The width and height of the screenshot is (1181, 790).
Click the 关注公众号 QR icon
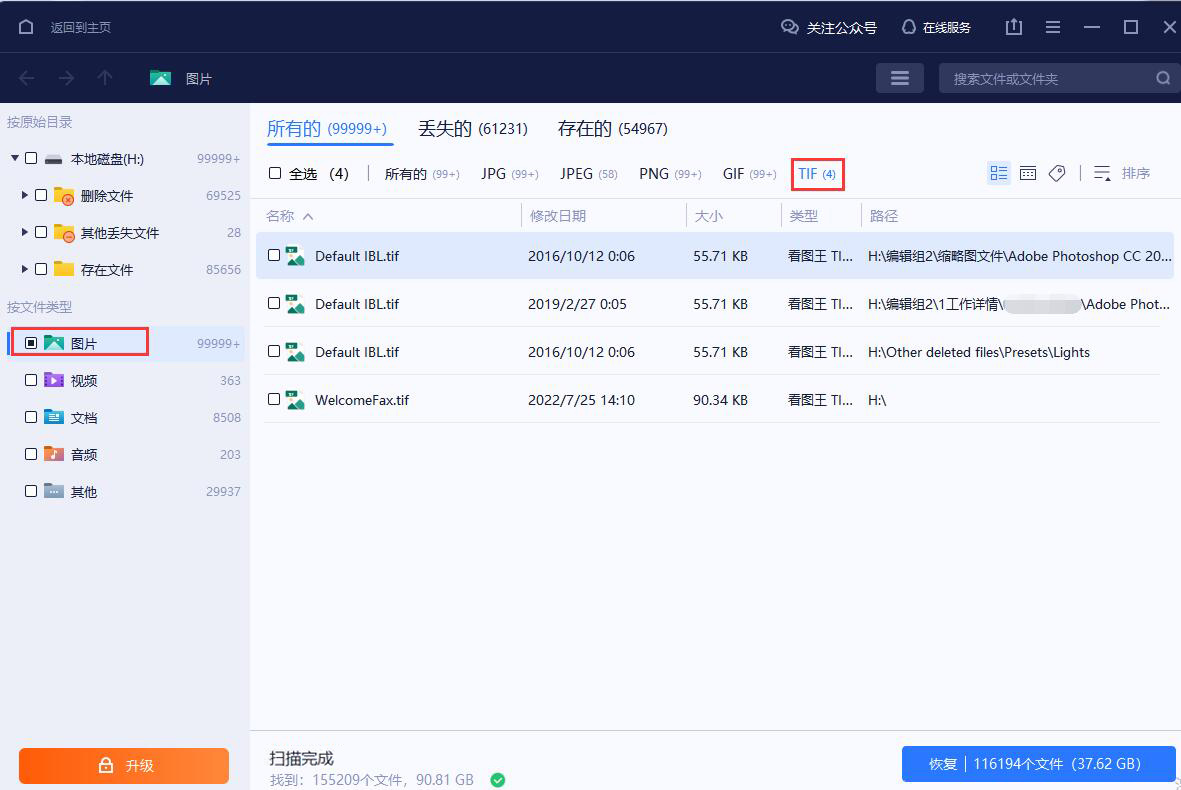[x=790, y=28]
